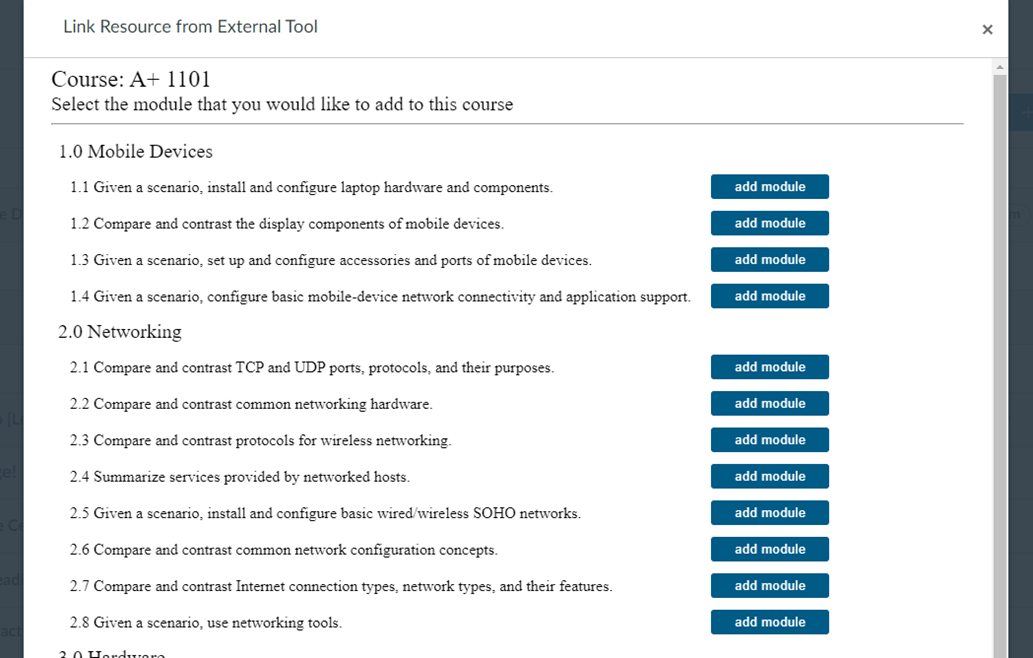This screenshot has width=1033, height=658.
Task: Click the 2.0 Networking section heading
Action: [x=120, y=332]
